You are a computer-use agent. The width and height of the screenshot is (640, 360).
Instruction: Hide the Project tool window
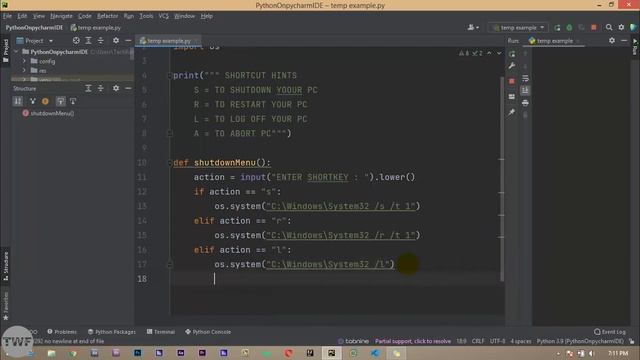tap(128, 40)
